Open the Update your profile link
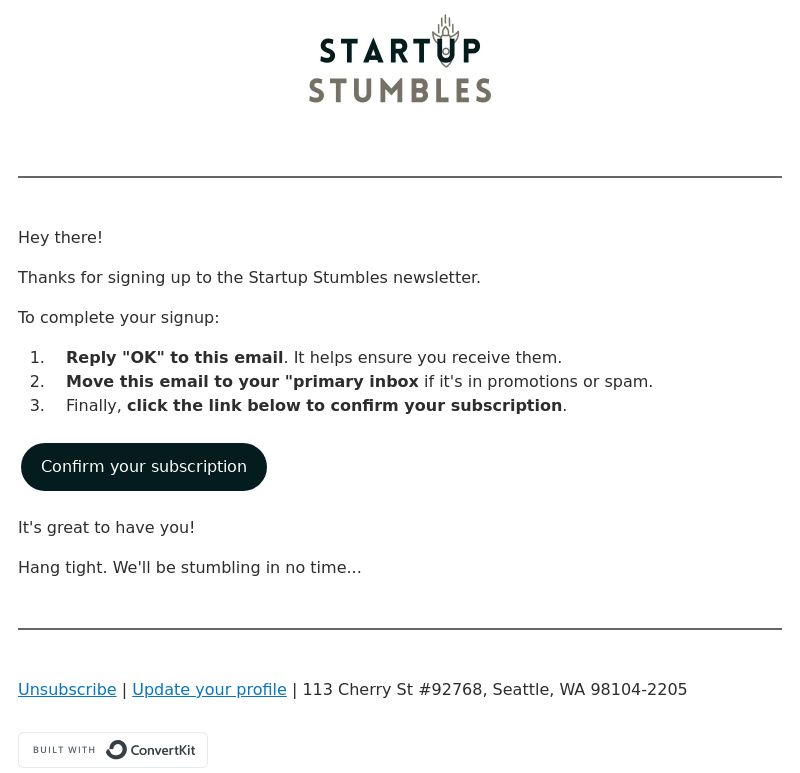800x773 pixels. [209, 689]
